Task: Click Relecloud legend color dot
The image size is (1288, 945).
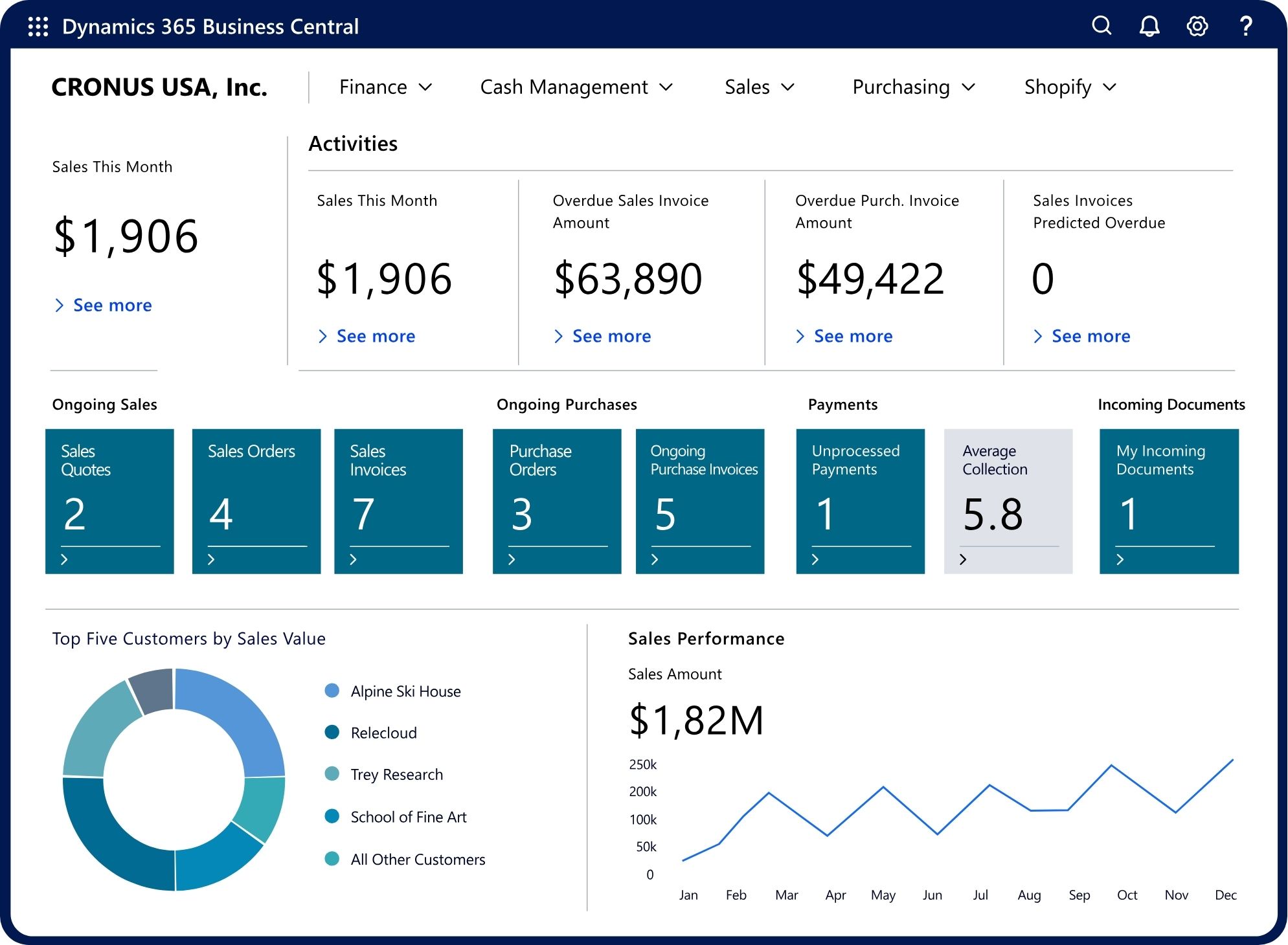Action: 332,732
